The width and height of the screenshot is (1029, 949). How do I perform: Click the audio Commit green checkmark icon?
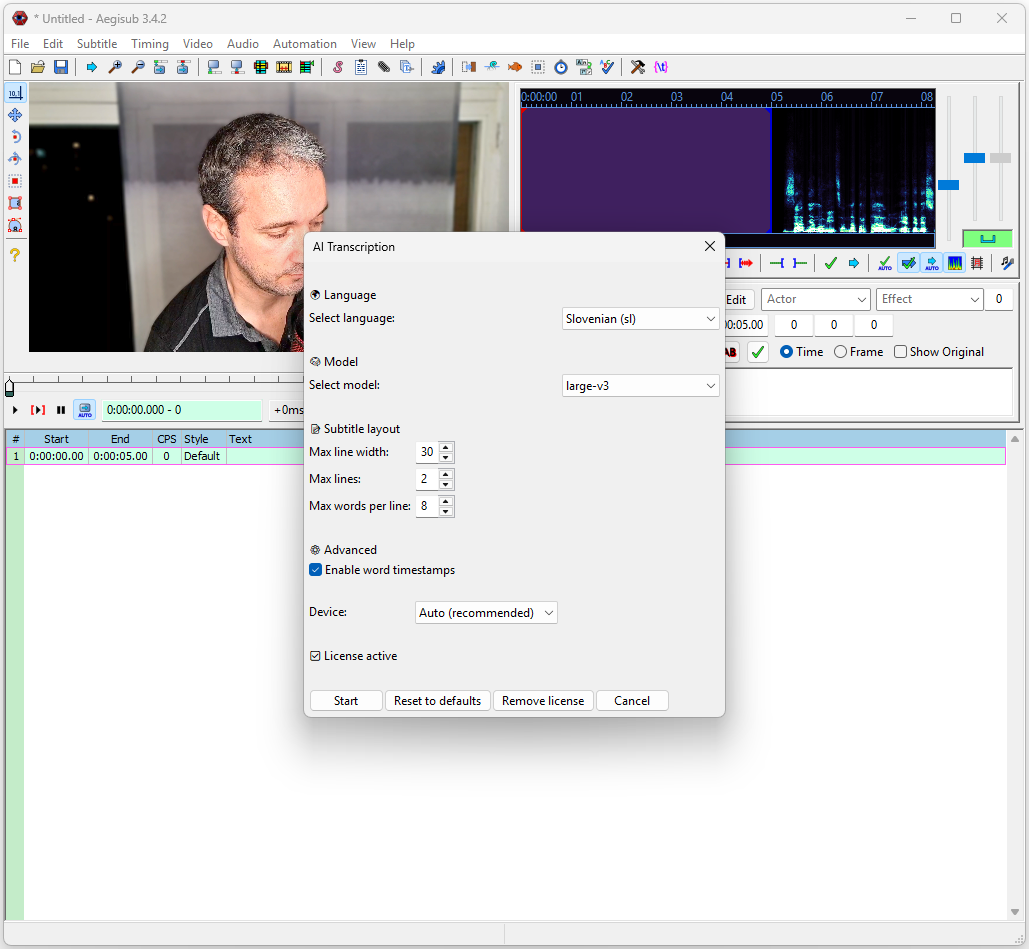(x=831, y=263)
